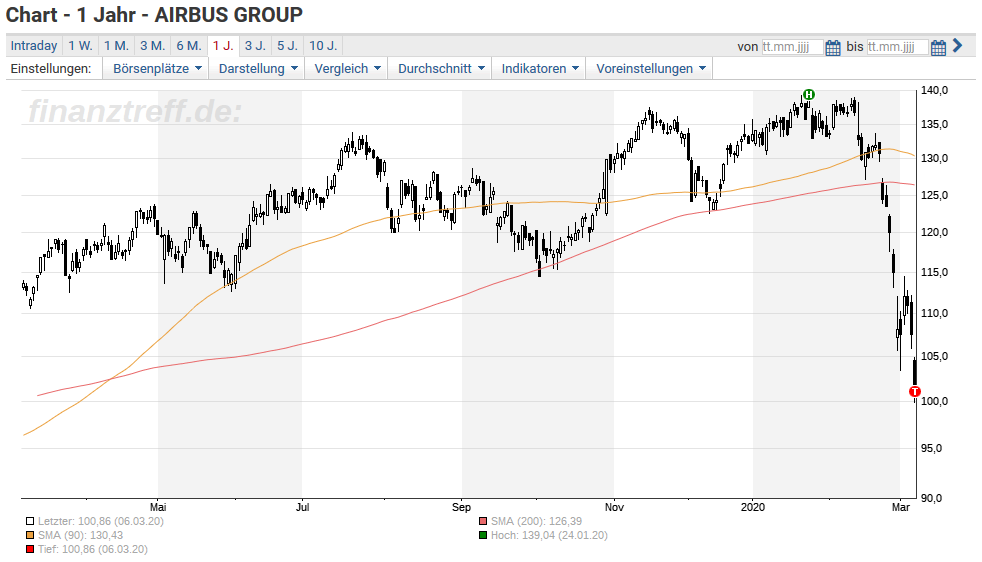Click the blue arrow to apply date range
The height and width of the screenshot is (562, 982).
tap(957, 46)
